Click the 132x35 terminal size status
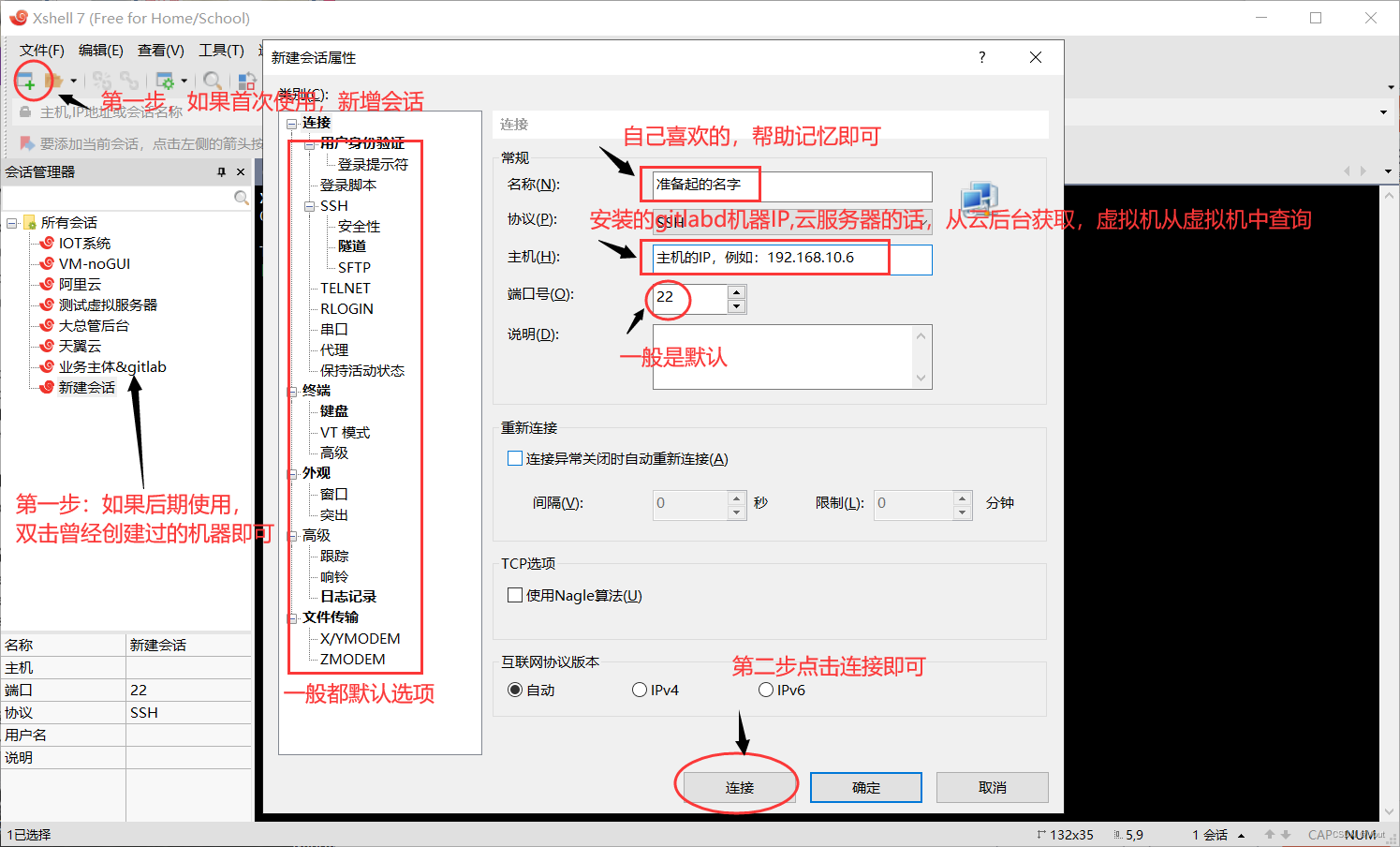Viewport: 1400px width, 847px height. pyautogui.click(x=1066, y=835)
